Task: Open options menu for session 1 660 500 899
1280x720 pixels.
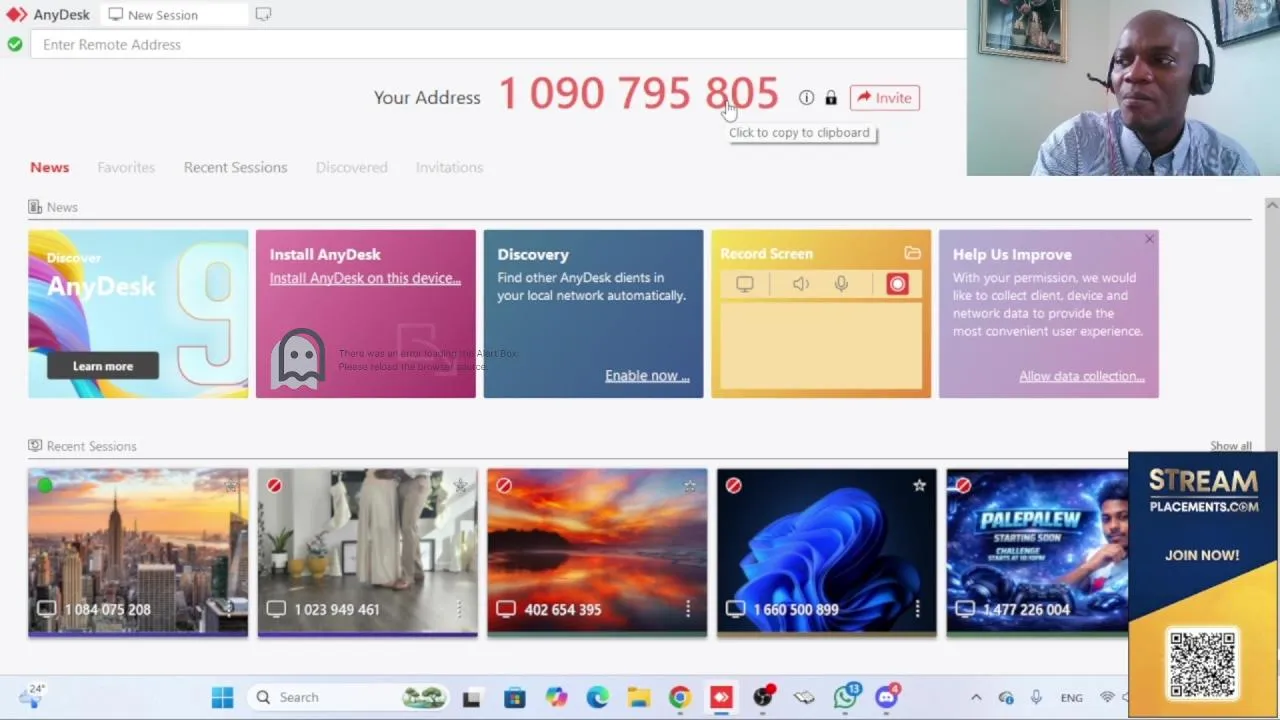Action: click(x=917, y=609)
